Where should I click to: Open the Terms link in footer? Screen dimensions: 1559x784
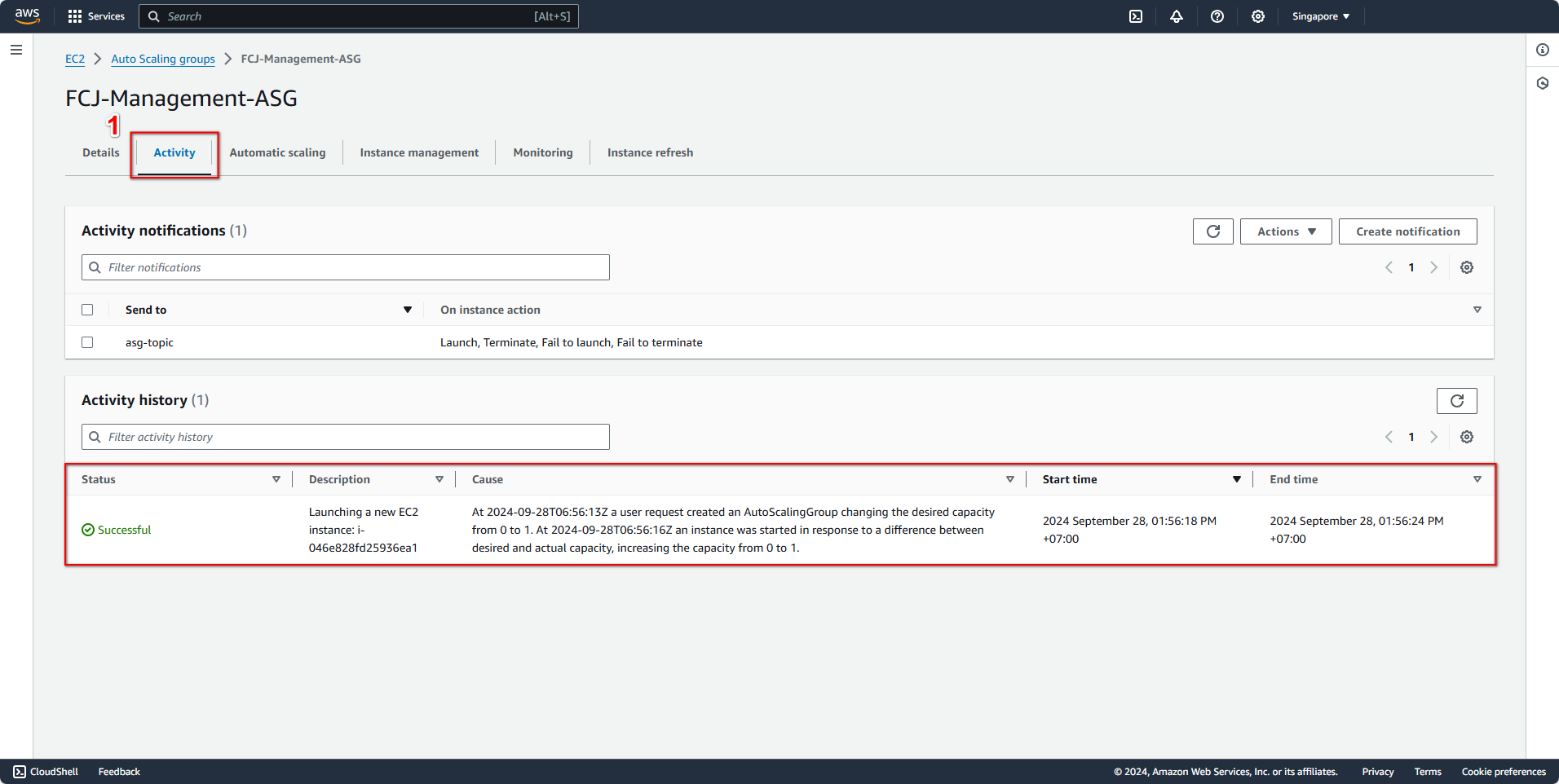[x=1428, y=772]
